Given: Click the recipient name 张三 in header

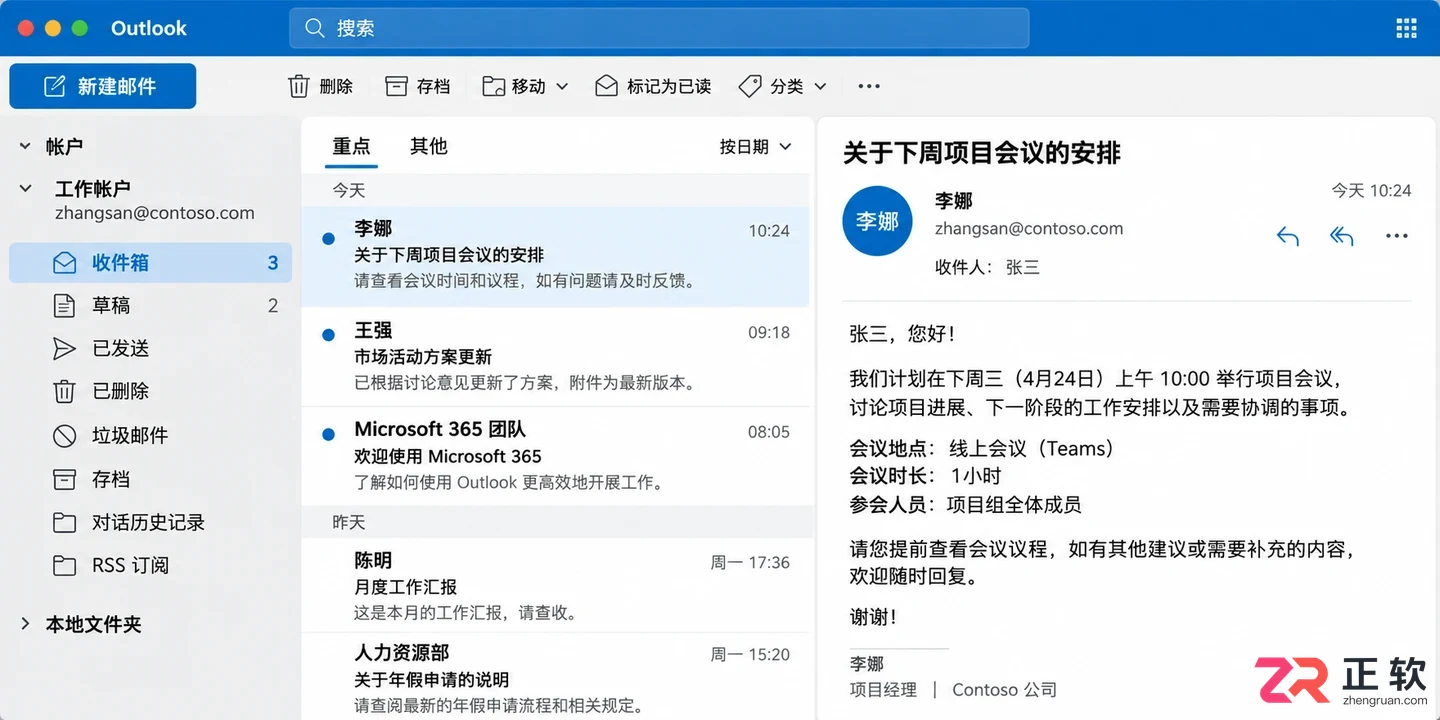Looking at the screenshot, I should click(x=1023, y=268).
